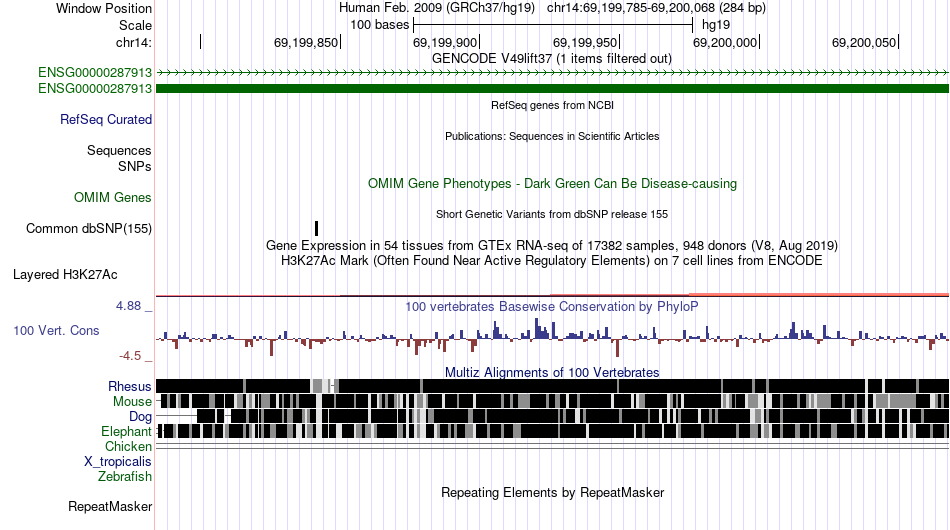Select the Mouse alignment label

click(x=132, y=402)
